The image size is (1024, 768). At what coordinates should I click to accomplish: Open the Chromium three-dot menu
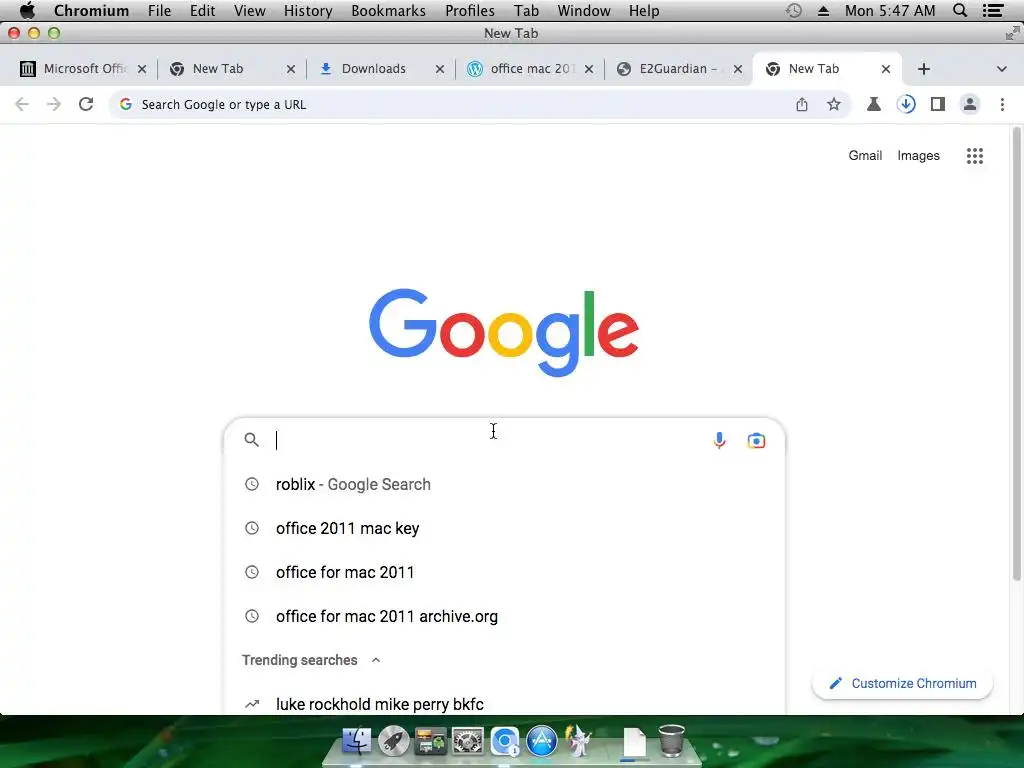(x=1002, y=104)
